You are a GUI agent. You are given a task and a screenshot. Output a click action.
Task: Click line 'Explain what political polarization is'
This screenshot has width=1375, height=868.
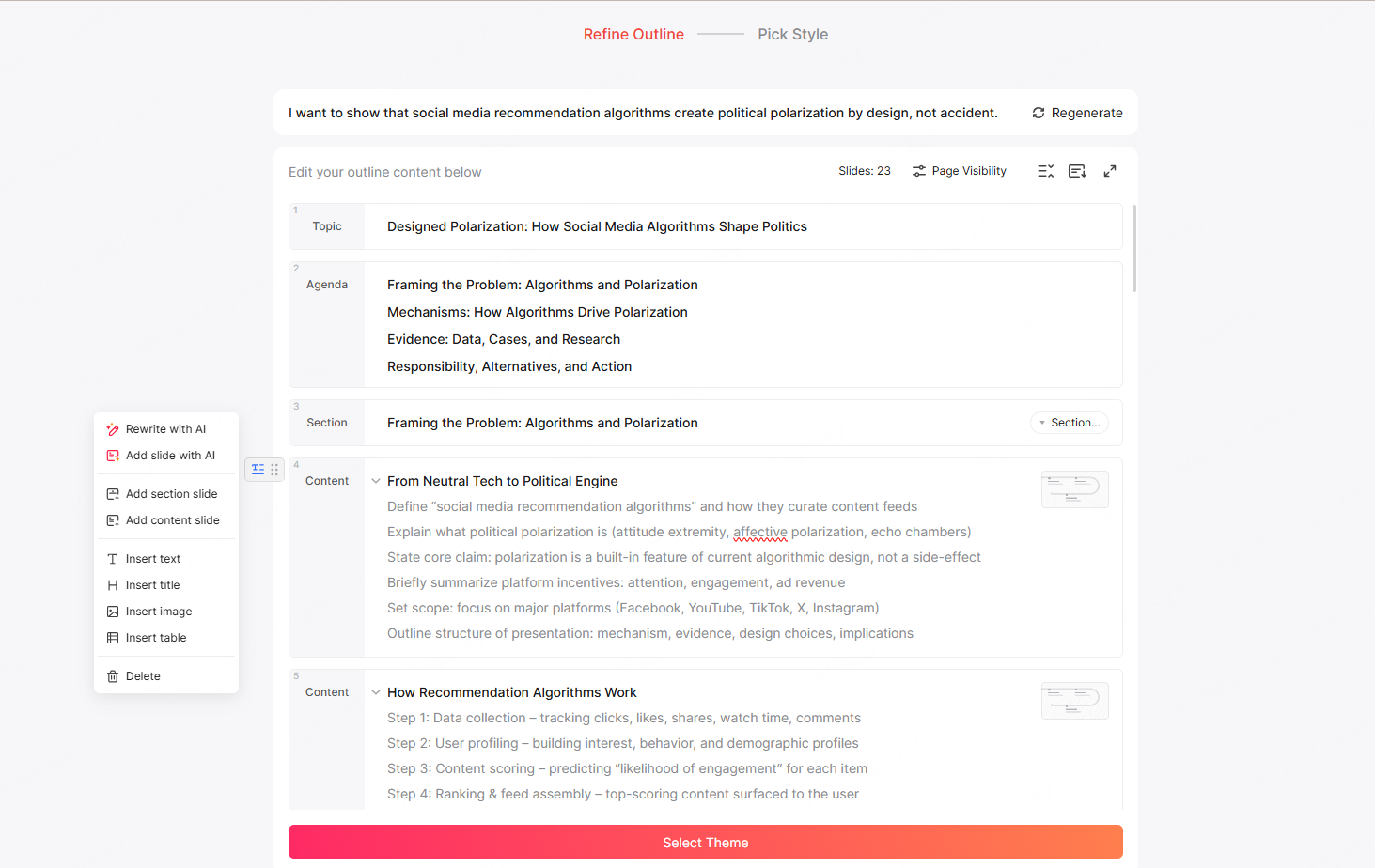pyautogui.click(x=680, y=532)
